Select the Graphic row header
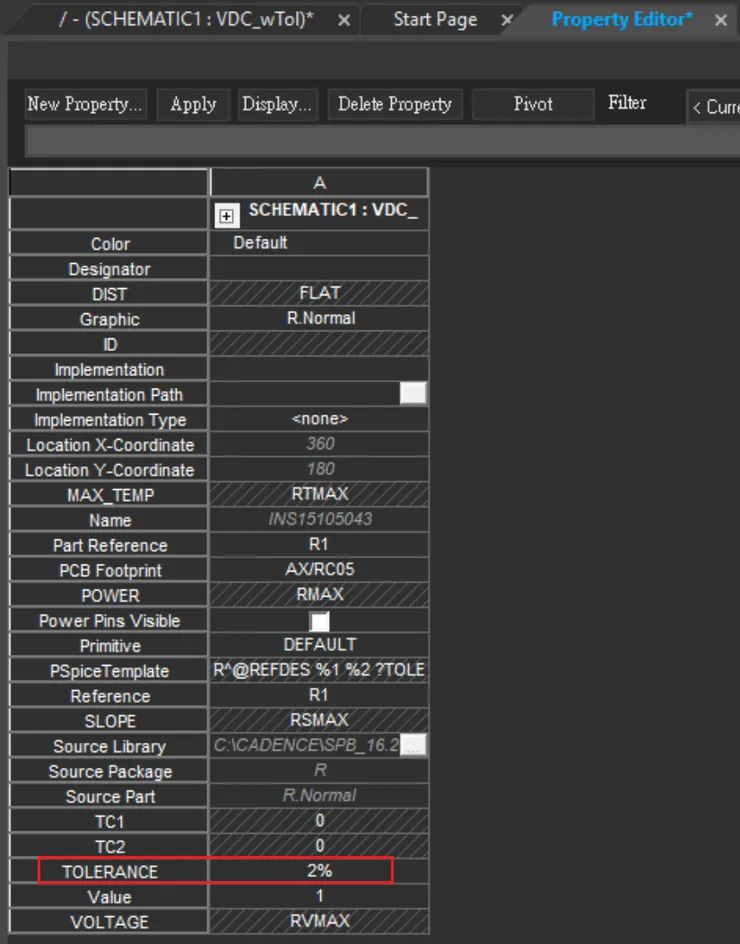The width and height of the screenshot is (740, 944). click(x=109, y=318)
